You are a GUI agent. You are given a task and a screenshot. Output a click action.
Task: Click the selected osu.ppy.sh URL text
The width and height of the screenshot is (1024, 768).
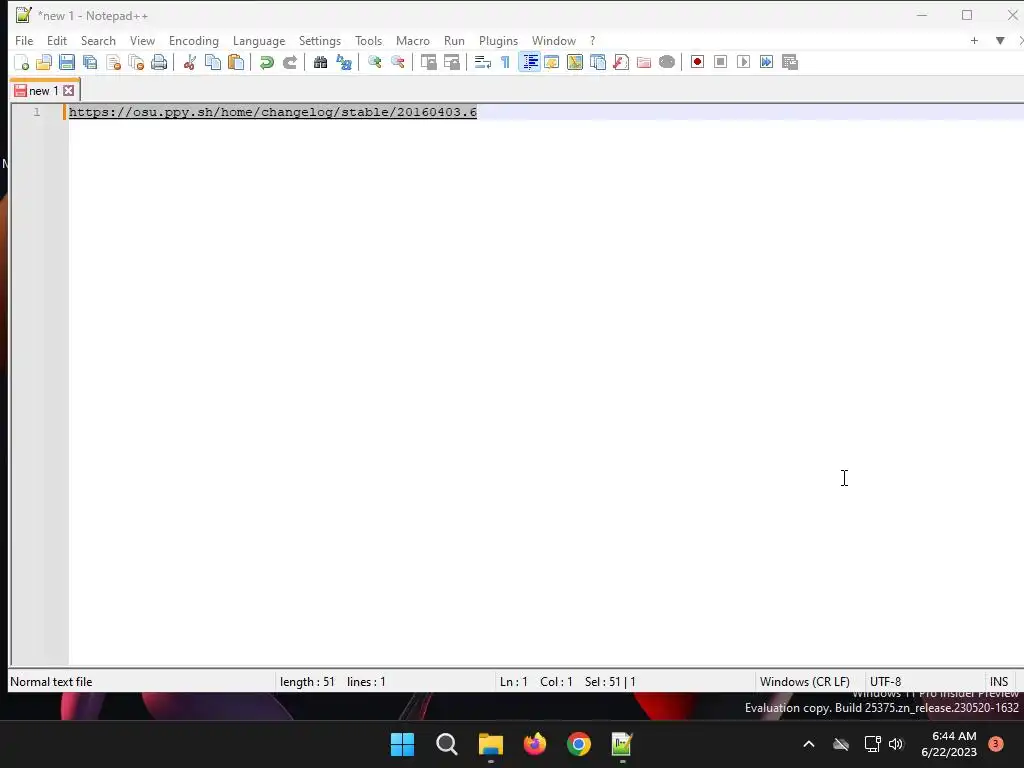[x=273, y=112]
